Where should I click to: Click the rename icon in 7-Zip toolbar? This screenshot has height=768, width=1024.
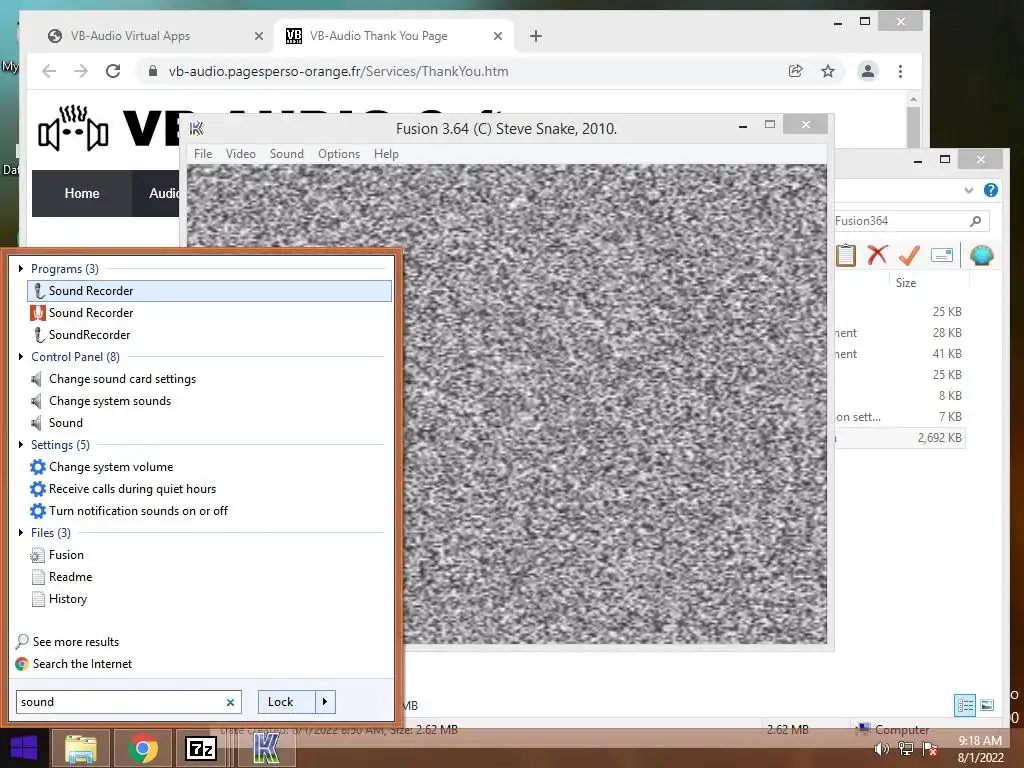point(942,255)
